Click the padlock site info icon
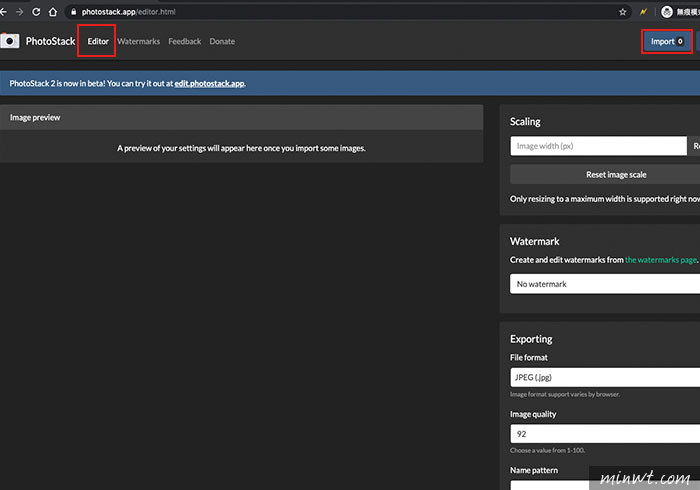The width and height of the screenshot is (700, 490). point(74,12)
